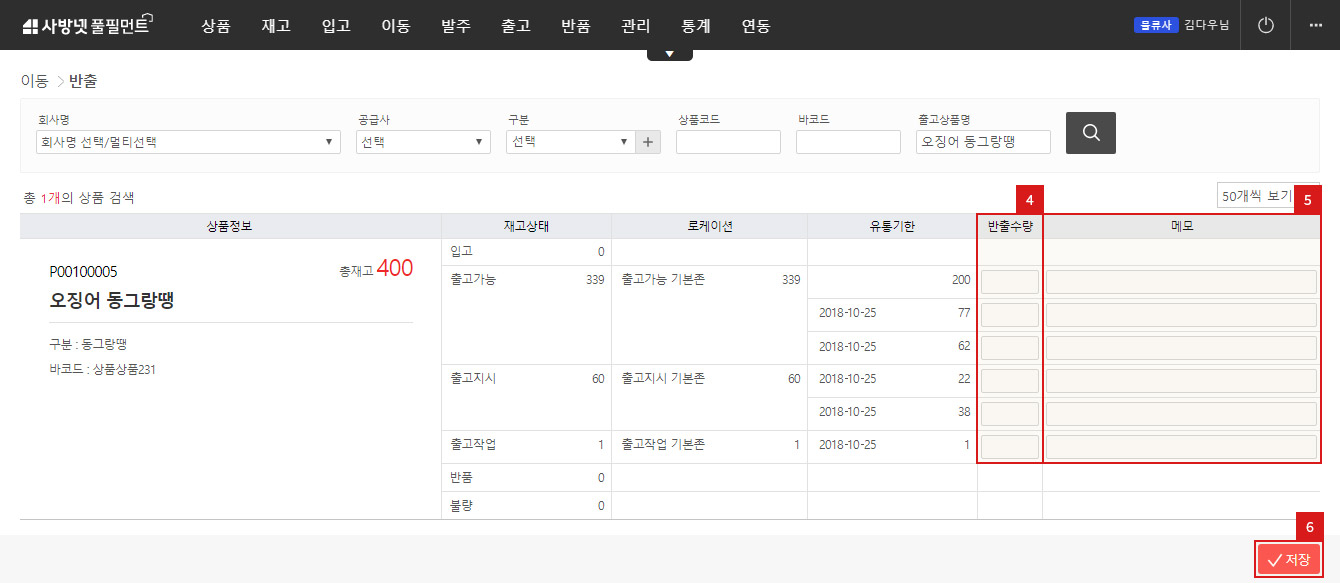
Task: Click 반출수량 field for the 200 quantity row
Action: [x=1009, y=282]
